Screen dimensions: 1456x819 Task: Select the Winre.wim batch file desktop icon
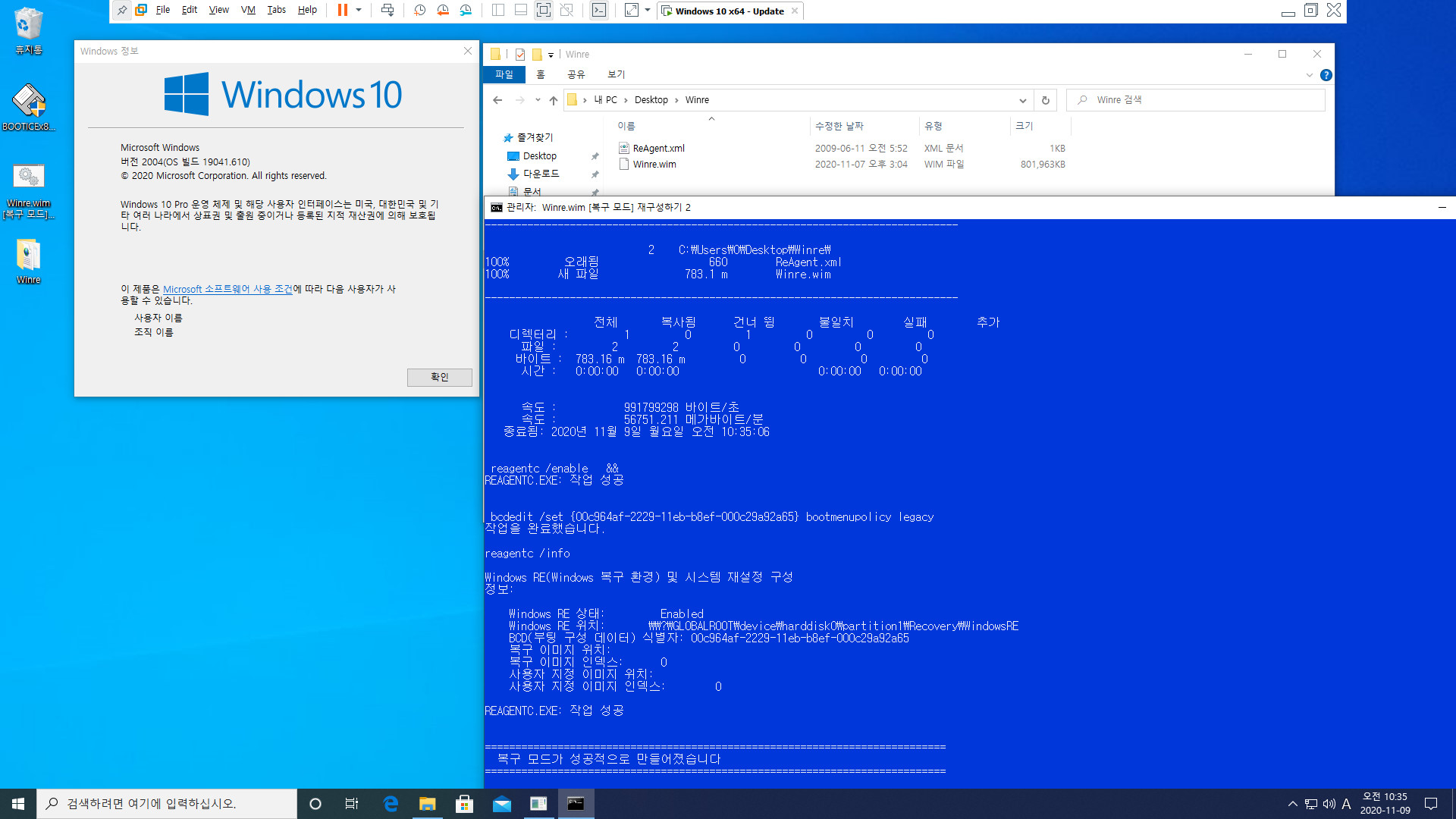29,191
